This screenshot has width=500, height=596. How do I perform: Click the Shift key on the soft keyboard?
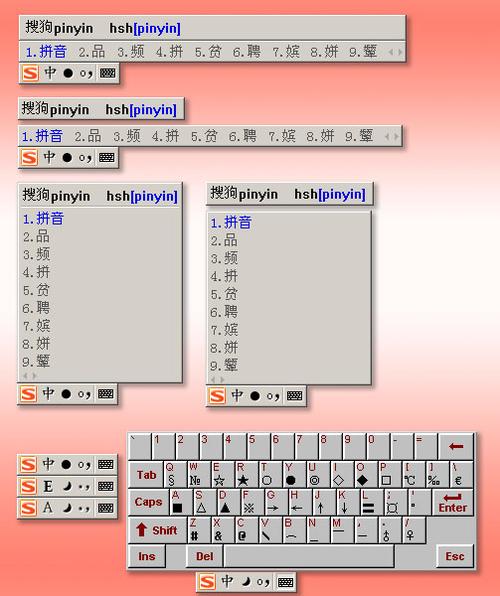point(157,530)
